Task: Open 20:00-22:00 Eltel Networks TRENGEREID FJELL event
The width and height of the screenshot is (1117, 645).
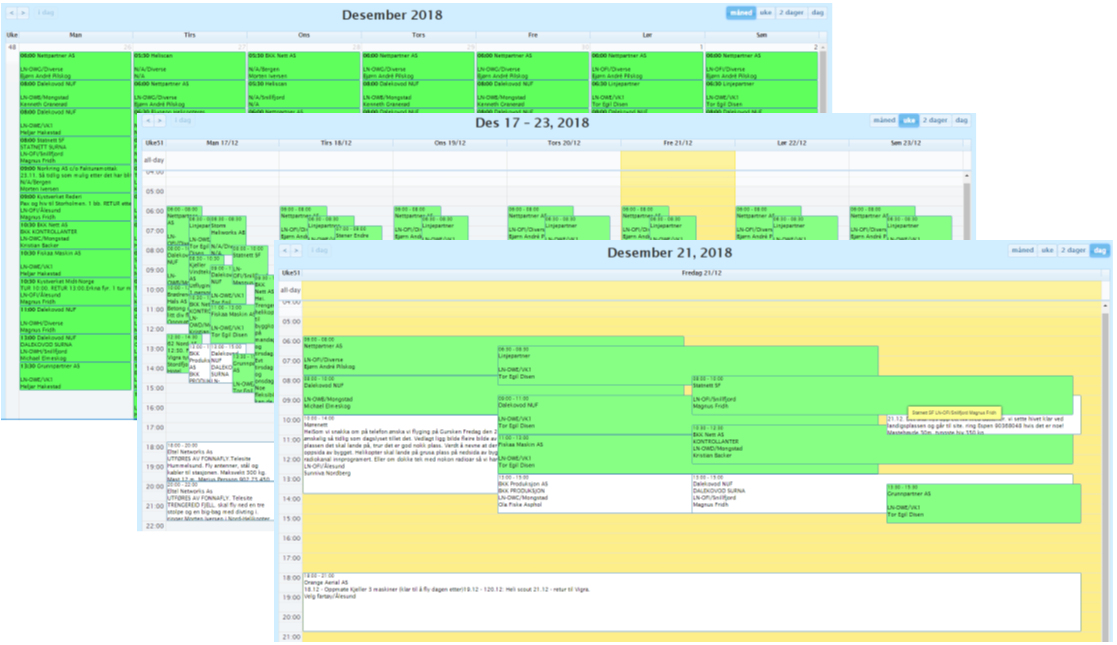Action: pyautogui.click(x=219, y=502)
